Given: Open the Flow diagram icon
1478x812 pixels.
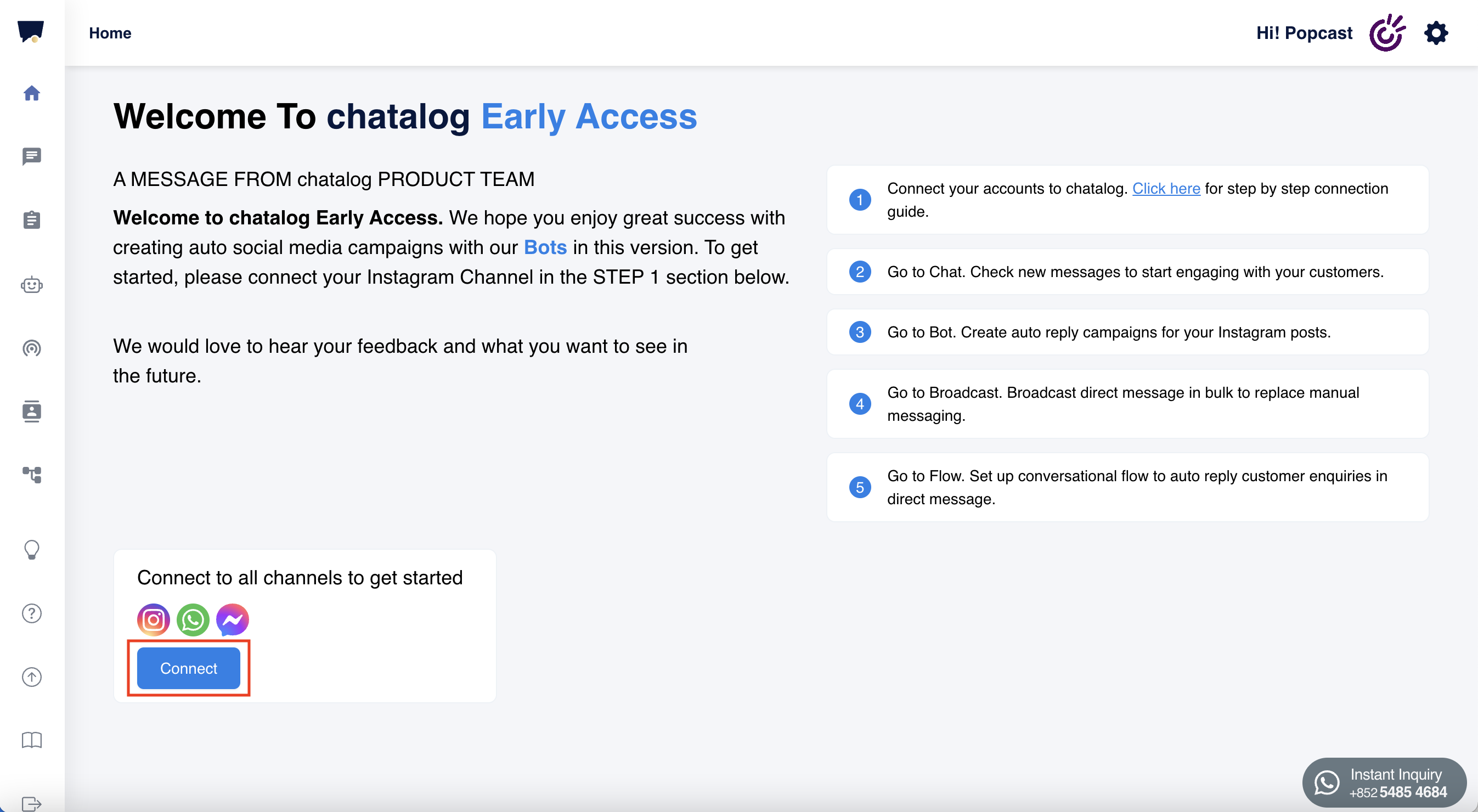Looking at the screenshot, I should pyautogui.click(x=32, y=475).
